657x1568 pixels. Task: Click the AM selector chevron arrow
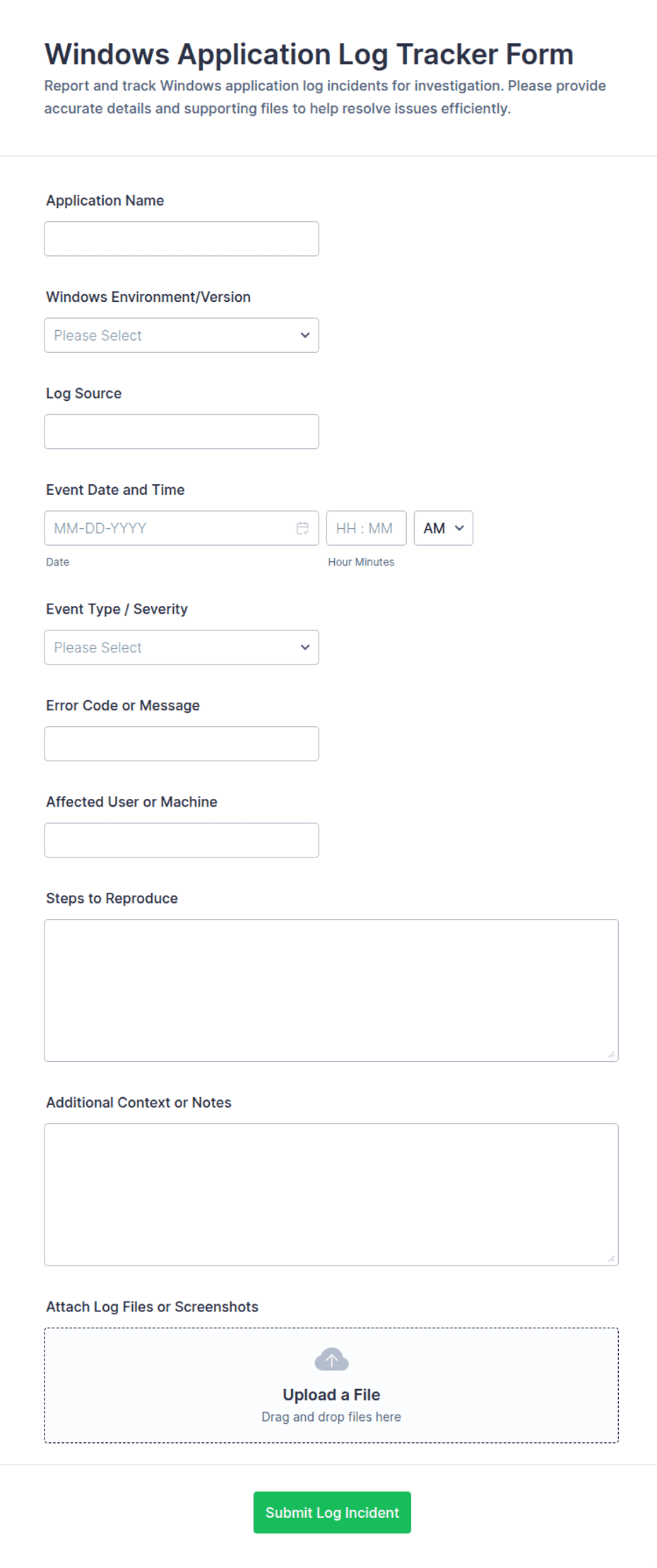pyautogui.click(x=459, y=528)
